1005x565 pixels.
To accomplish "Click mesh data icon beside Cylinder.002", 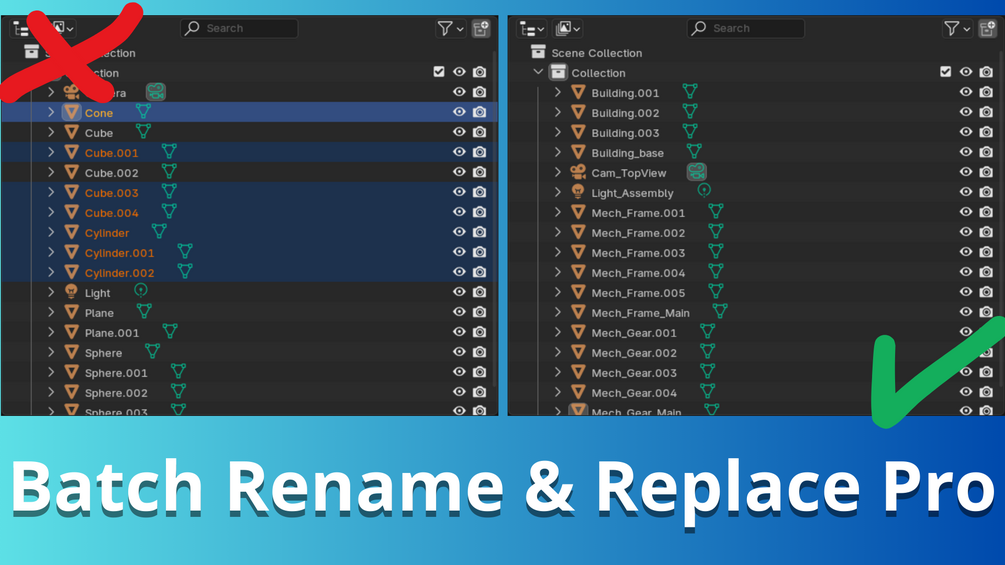I will click(x=185, y=272).
